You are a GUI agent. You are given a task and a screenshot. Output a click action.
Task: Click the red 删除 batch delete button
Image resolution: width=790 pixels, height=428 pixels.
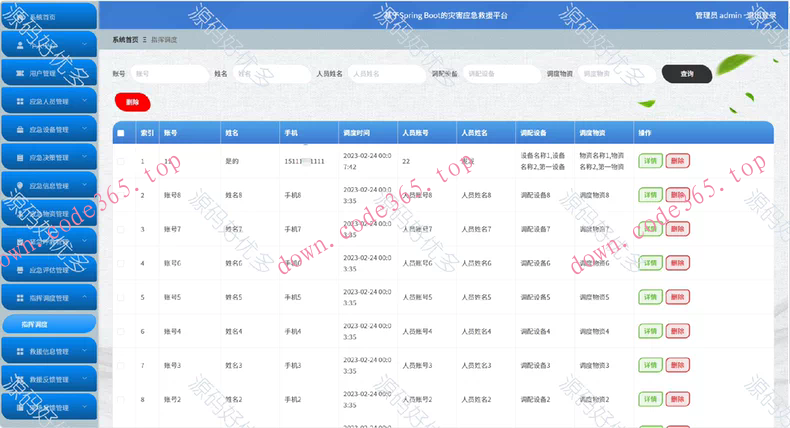pyautogui.click(x=132, y=101)
